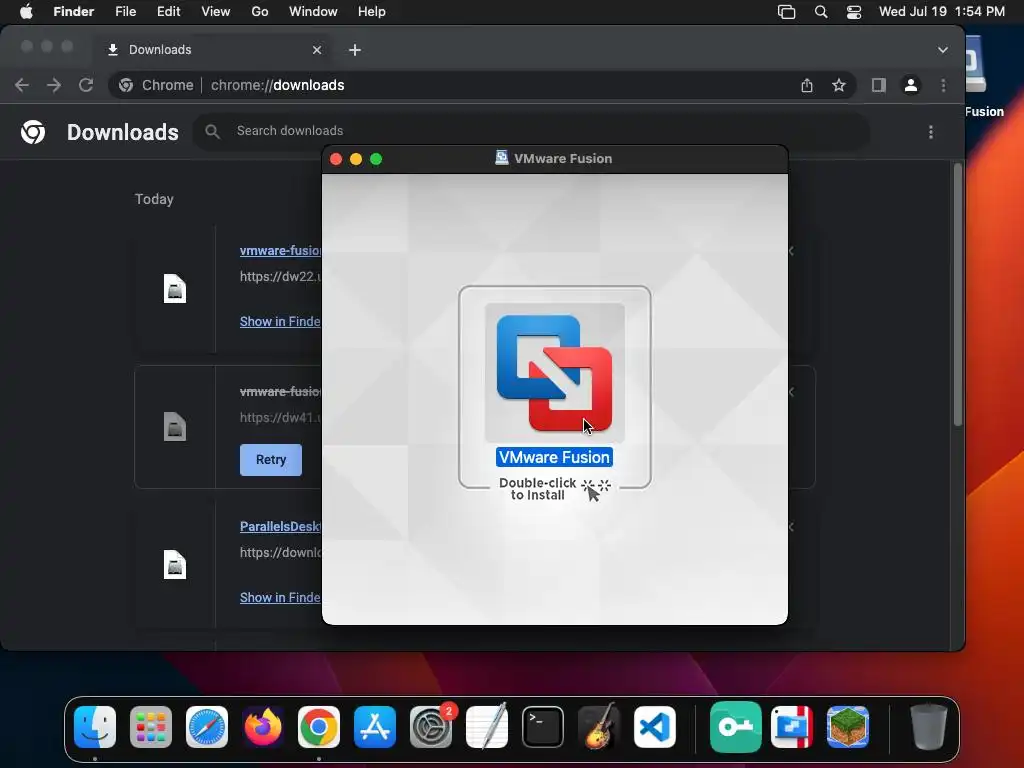The height and width of the screenshot is (768, 1024).
Task: Open Spotlight search in the menu bar
Action: (x=821, y=12)
